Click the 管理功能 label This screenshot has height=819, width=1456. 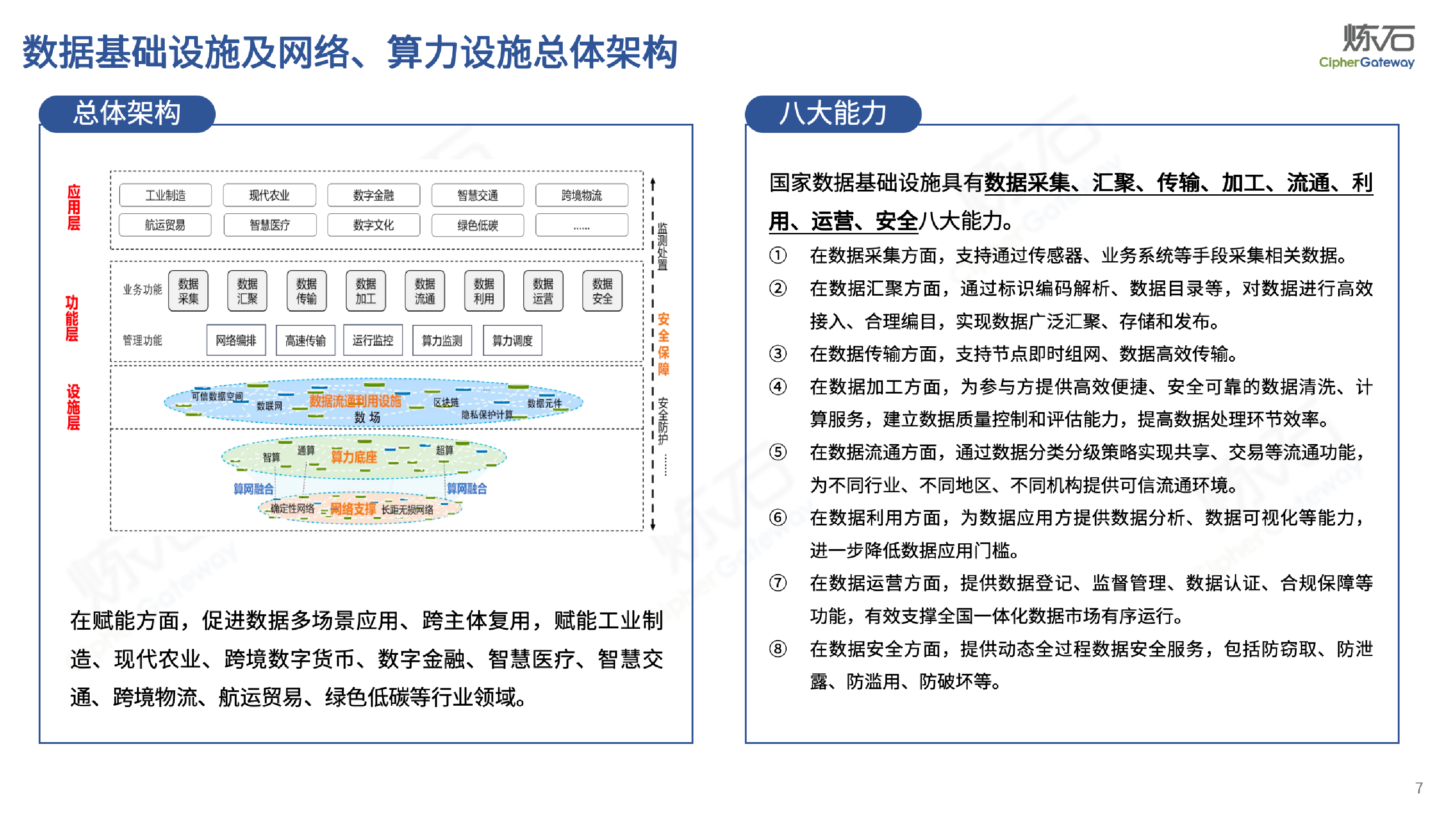tap(142, 340)
